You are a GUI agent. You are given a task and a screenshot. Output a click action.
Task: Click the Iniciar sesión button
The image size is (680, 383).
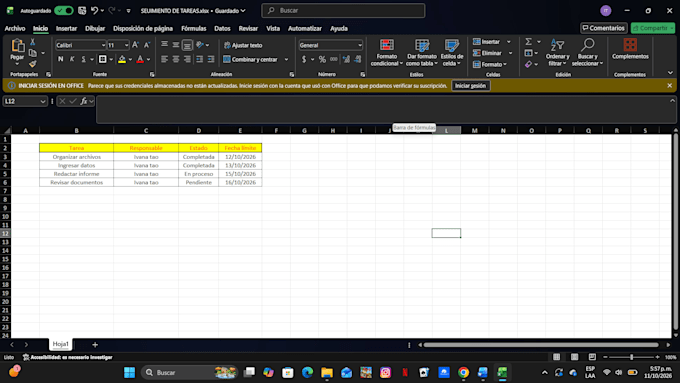click(471, 85)
